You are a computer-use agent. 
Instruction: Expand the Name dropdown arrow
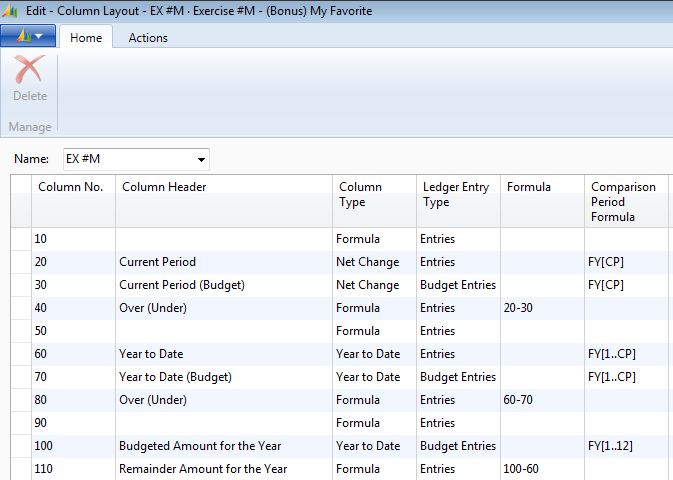pos(201,160)
